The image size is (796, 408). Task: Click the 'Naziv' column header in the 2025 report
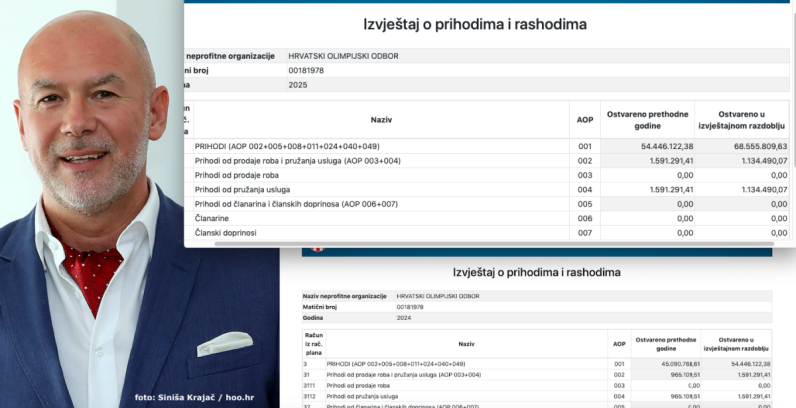pyautogui.click(x=381, y=120)
